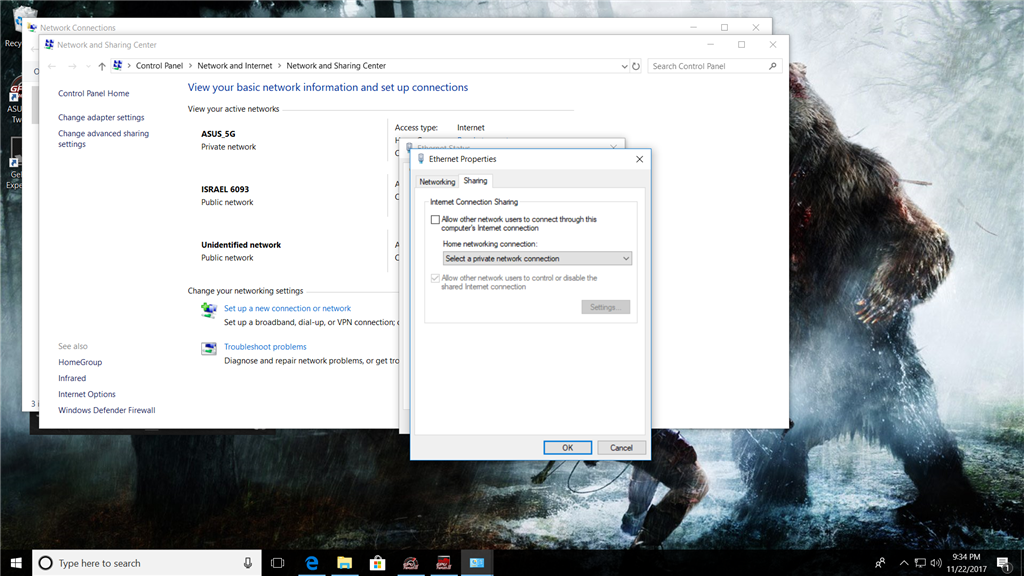Refresh the Network and Sharing Center view
This screenshot has width=1024, height=576.
pyautogui.click(x=635, y=66)
